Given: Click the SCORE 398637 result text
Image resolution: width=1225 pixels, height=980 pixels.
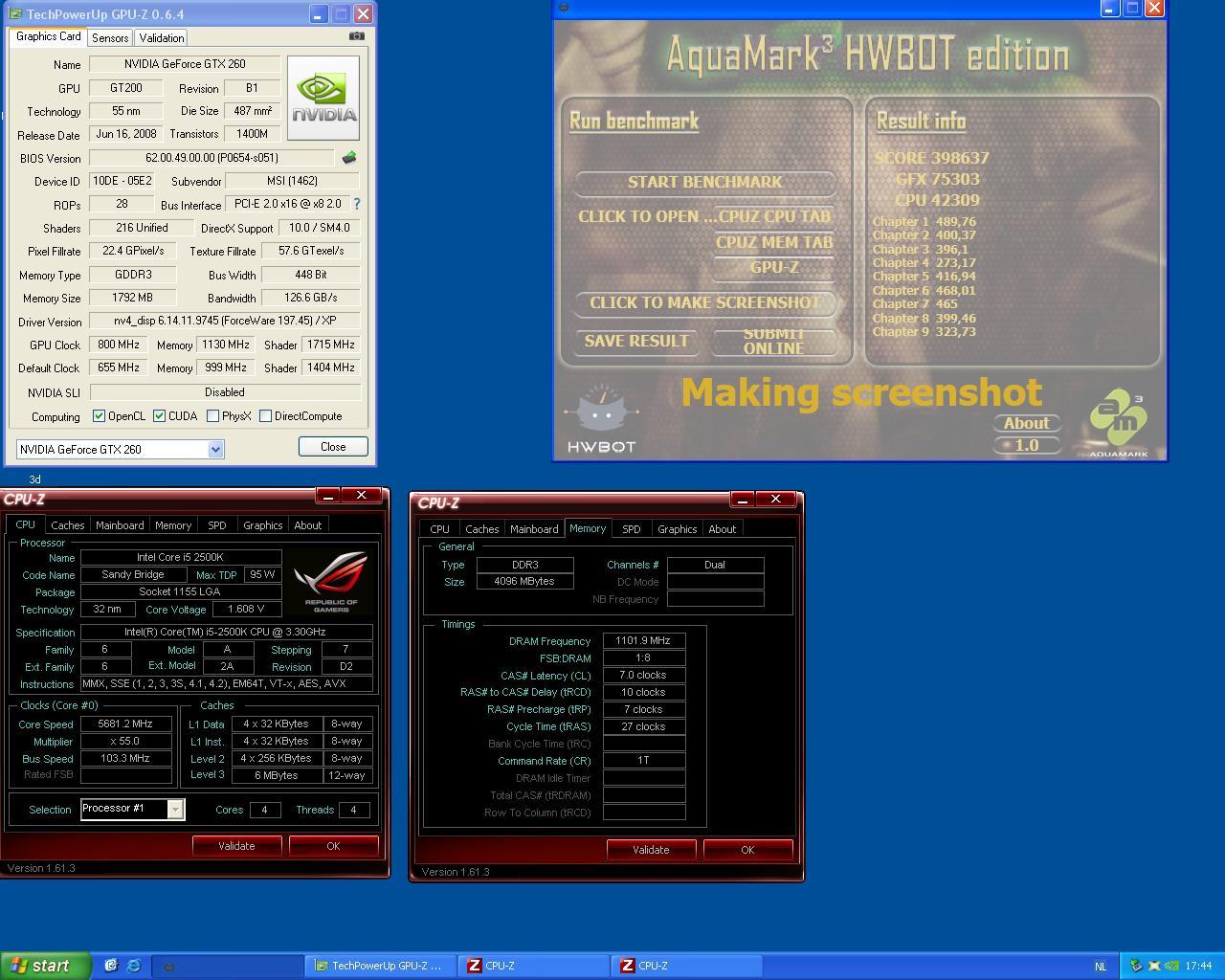Looking at the screenshot, I should [931, 158].
